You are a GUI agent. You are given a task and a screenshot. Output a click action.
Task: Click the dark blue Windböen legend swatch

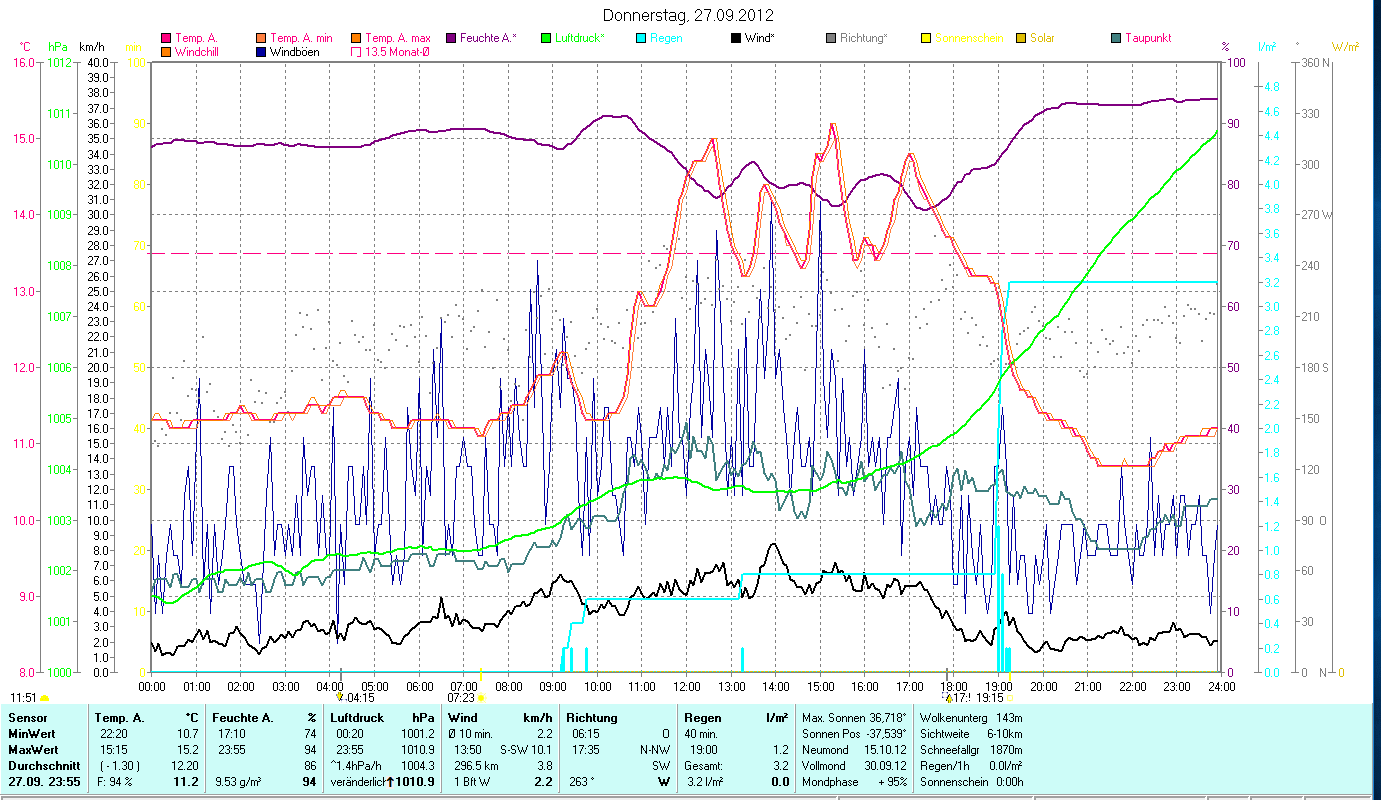pos(262,51)
